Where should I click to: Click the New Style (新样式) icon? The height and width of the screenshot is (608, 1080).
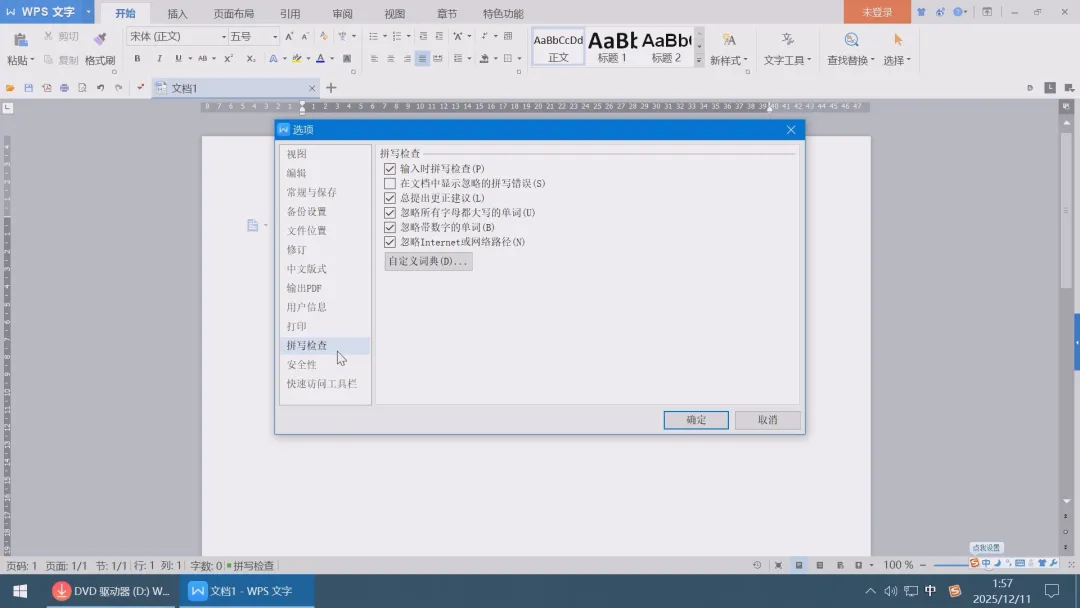[x=729, y=40]
